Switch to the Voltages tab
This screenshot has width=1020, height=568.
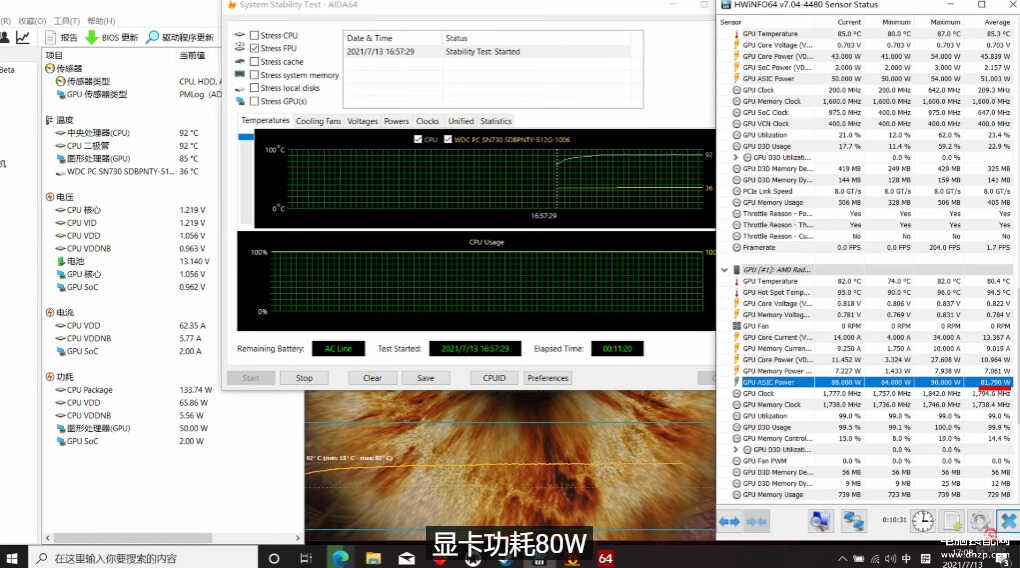click(362, 121)
